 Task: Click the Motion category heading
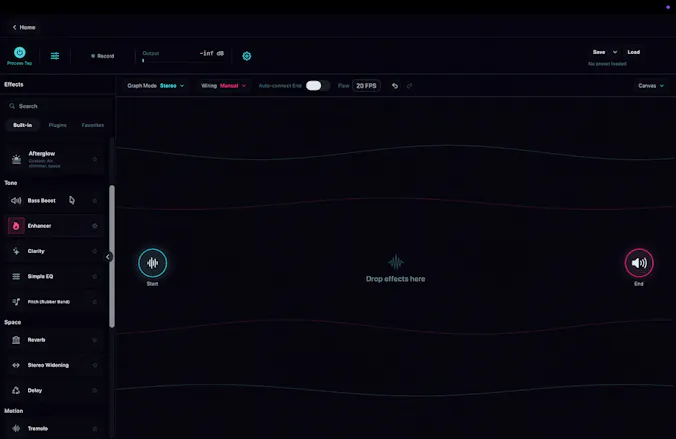click(13, 411)
